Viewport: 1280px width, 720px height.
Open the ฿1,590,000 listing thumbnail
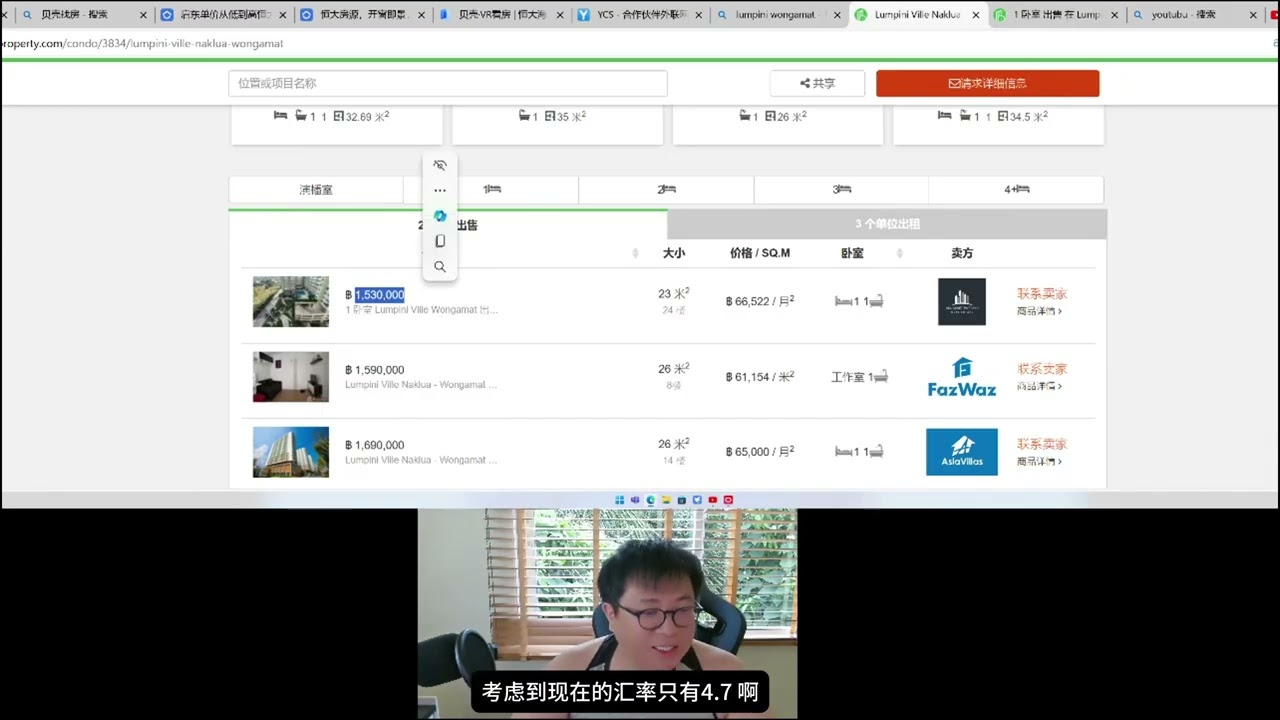pos(291,377)
